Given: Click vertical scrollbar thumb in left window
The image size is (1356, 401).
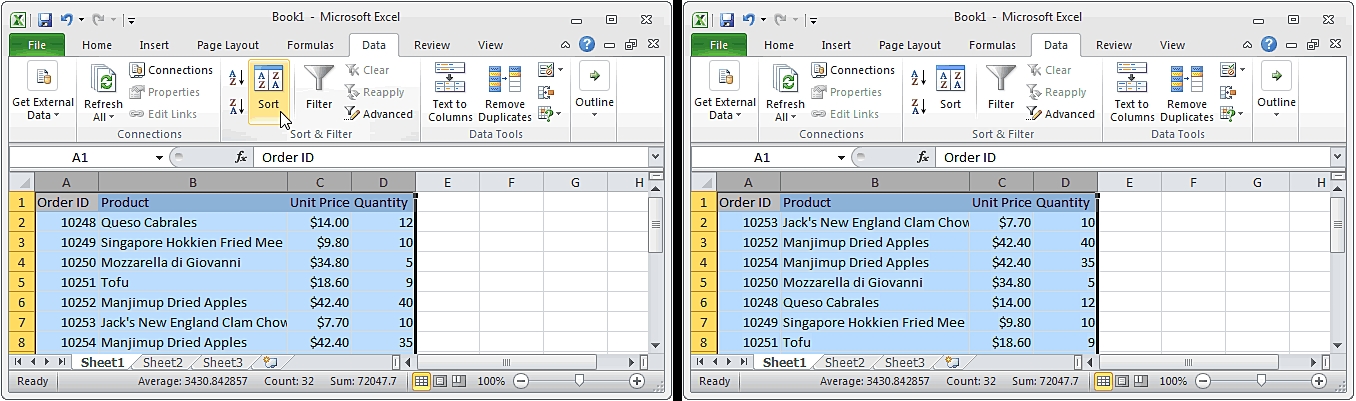Looking at the screenshot, I should (655, 224).
